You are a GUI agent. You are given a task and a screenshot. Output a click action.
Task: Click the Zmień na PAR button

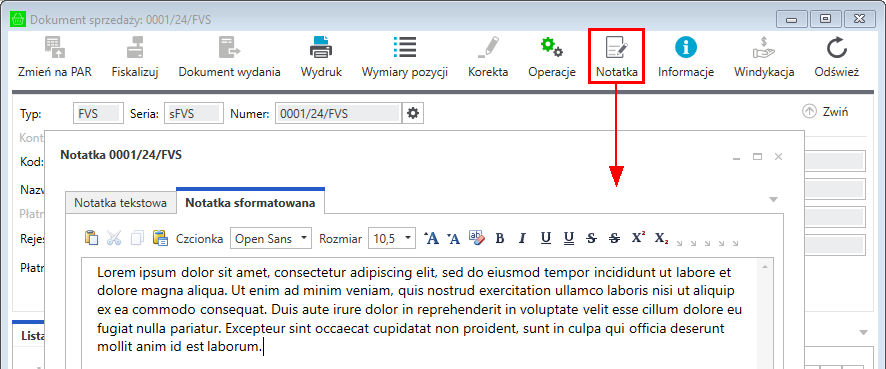point(55,57)
